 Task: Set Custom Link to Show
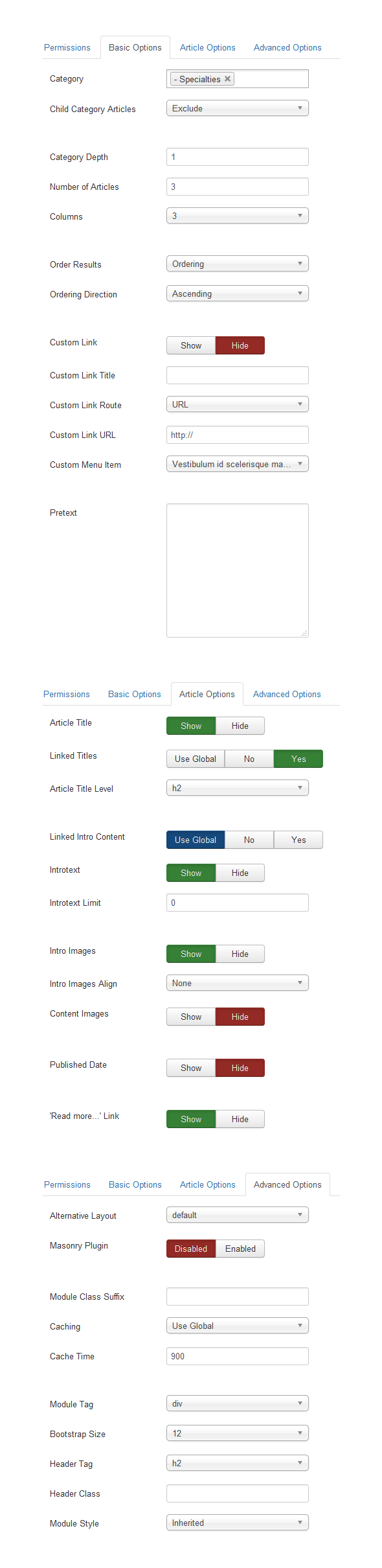(x=191, y=345)
